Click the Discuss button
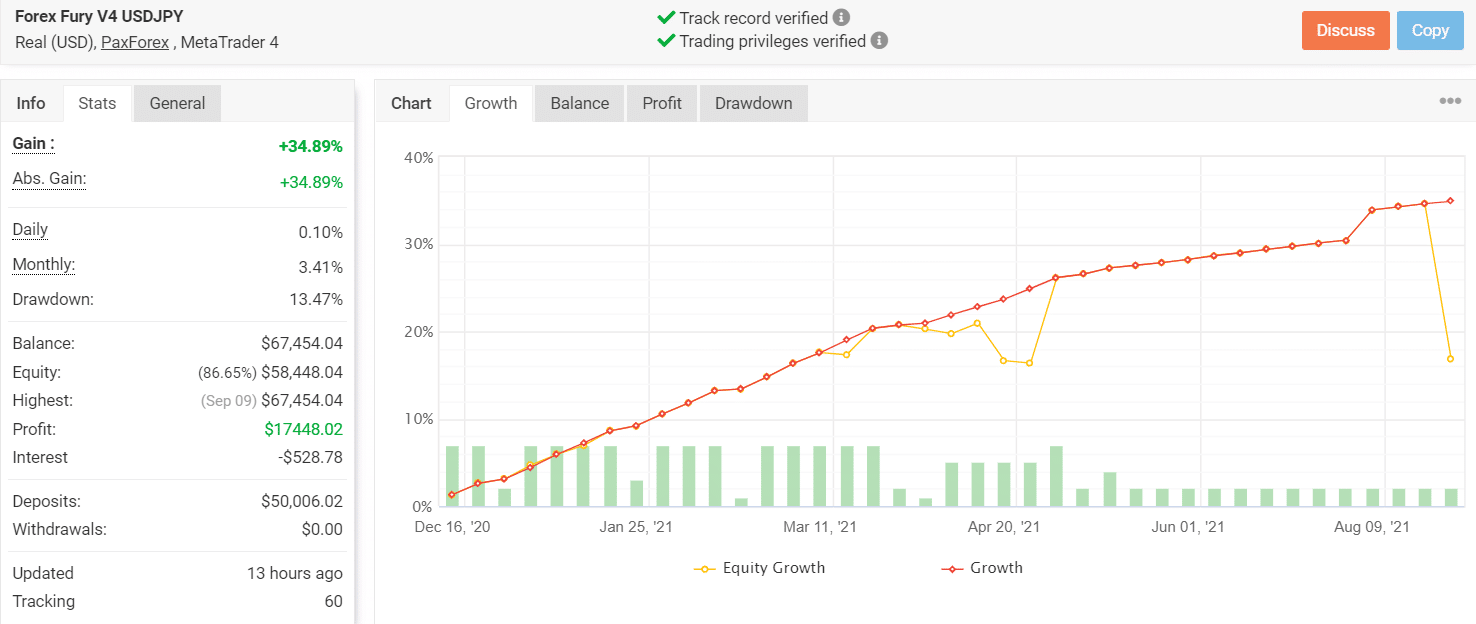1476x624 pixels. tap(1345, 30)
